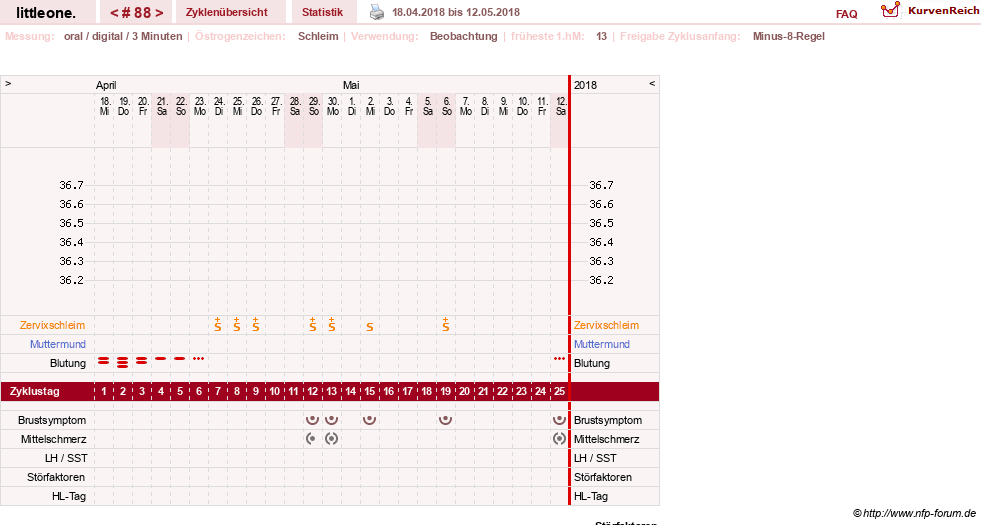Click Mittelschmerz icon on cycle day 25
This screenshot has height=525, width=981.
point(559,439)
